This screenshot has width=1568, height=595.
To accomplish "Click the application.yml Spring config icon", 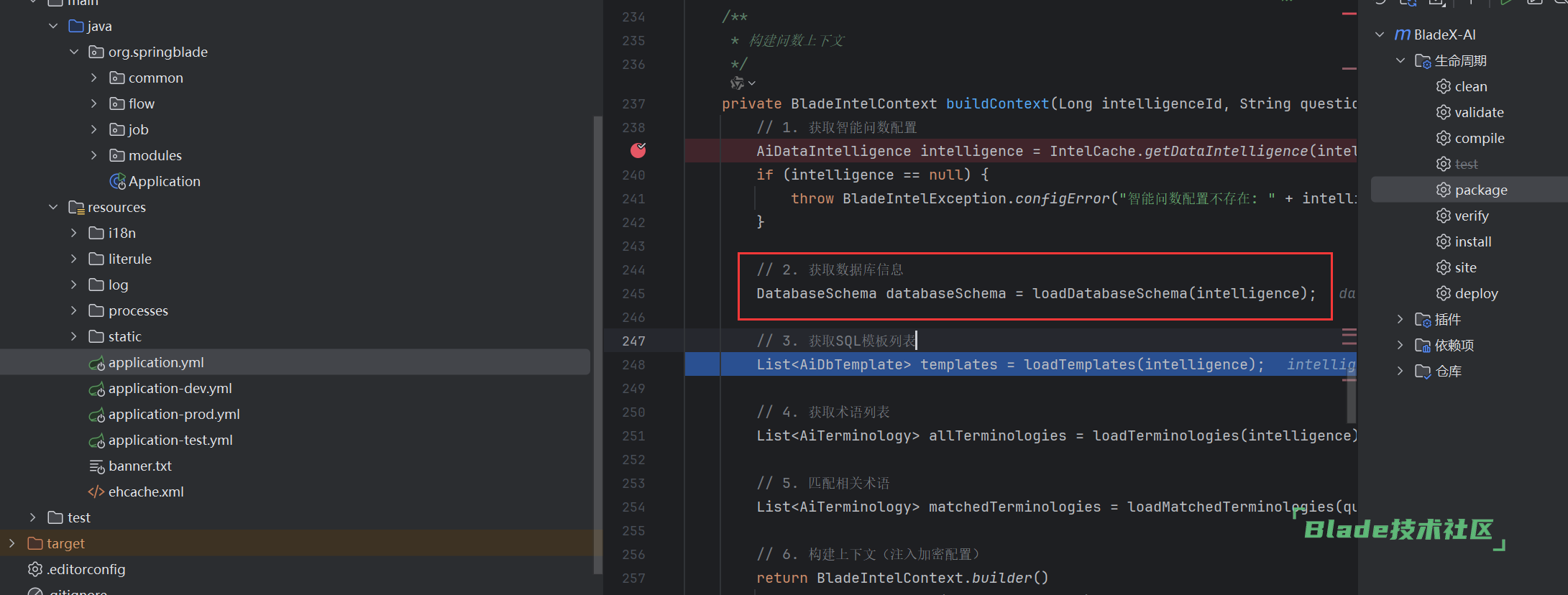I will tap(96, 363).
